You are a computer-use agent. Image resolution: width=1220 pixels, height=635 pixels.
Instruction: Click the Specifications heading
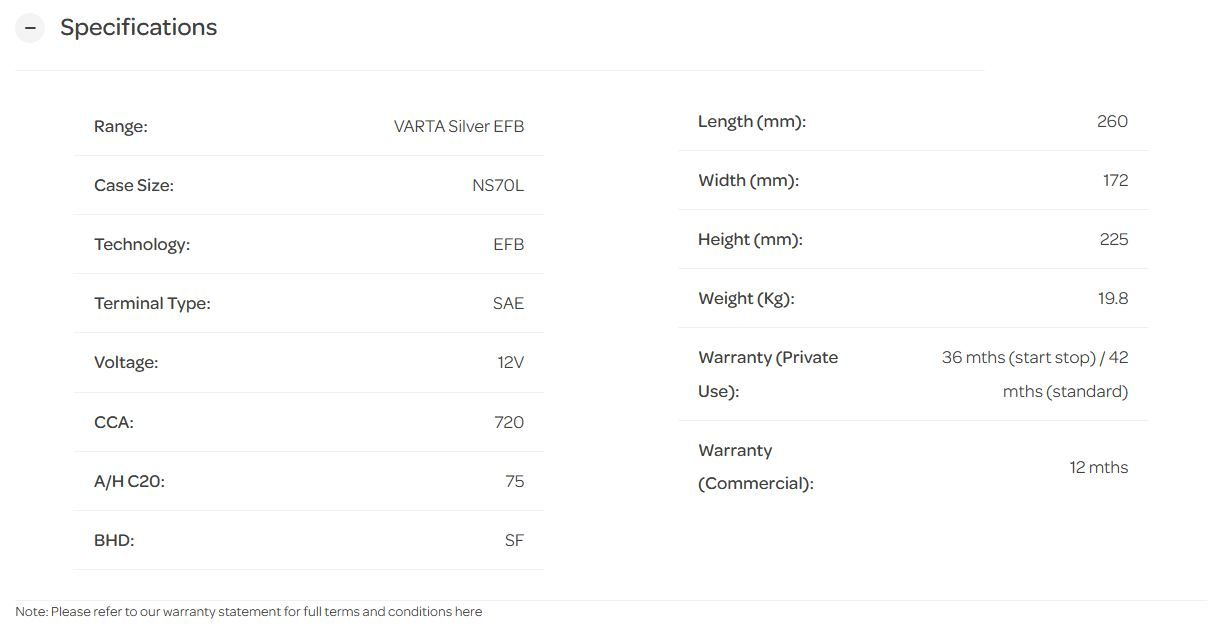[x=138, y=28]
